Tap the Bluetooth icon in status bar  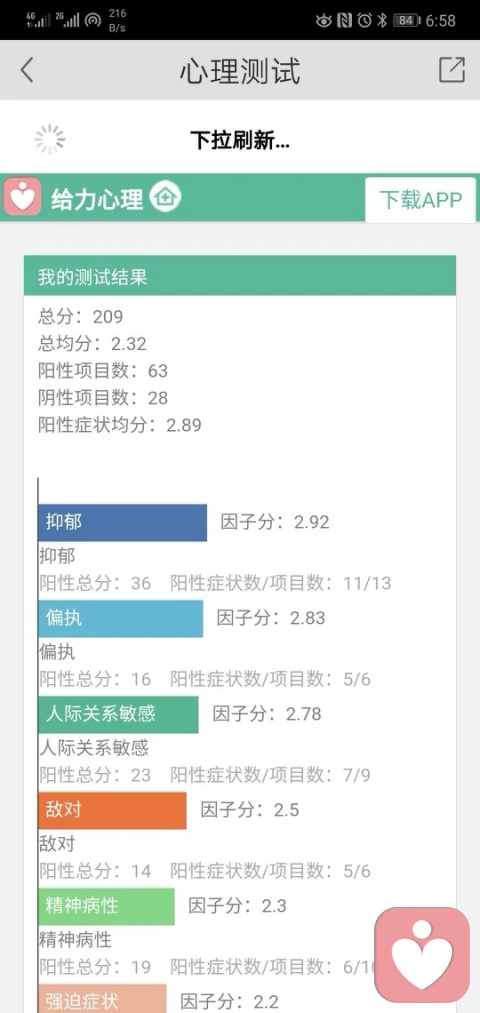point(382,20)
